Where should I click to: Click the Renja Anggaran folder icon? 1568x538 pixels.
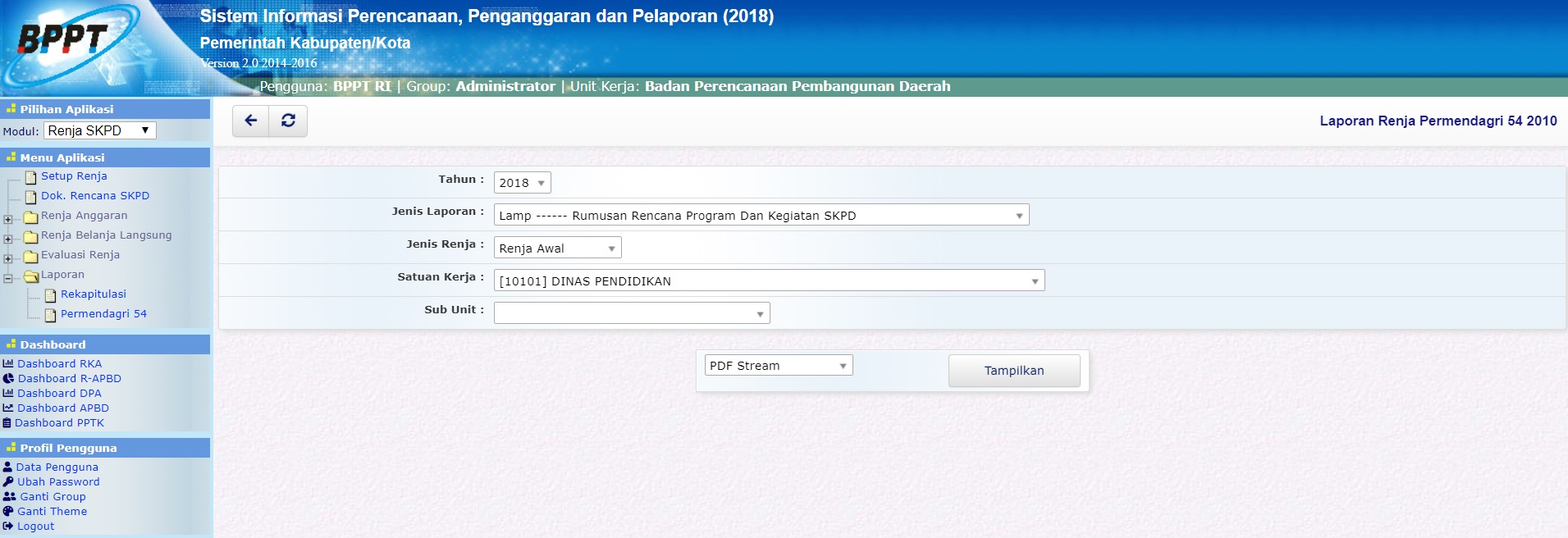pyautogui.click(x=31, y=217)
